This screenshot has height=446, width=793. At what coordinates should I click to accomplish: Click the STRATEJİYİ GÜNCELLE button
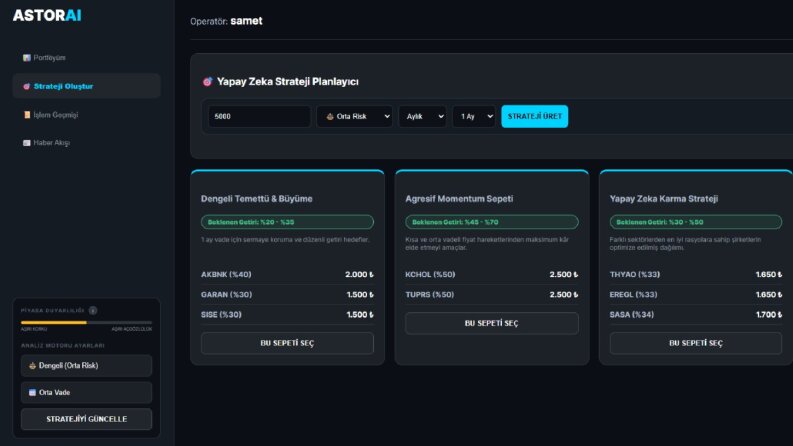click(x=86, y=419)
